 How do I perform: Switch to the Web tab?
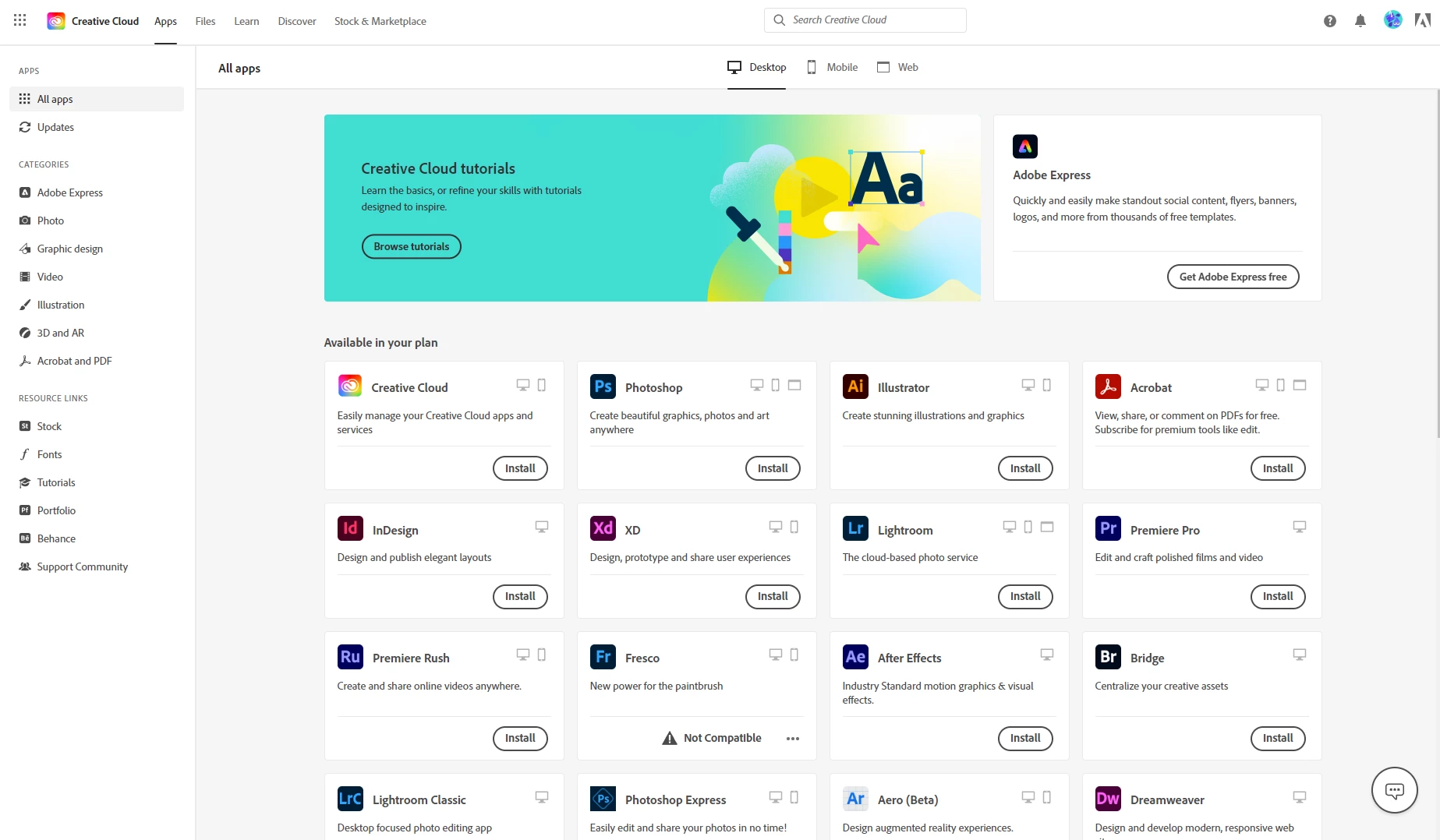pyautogui.click(x=897, y=67)
